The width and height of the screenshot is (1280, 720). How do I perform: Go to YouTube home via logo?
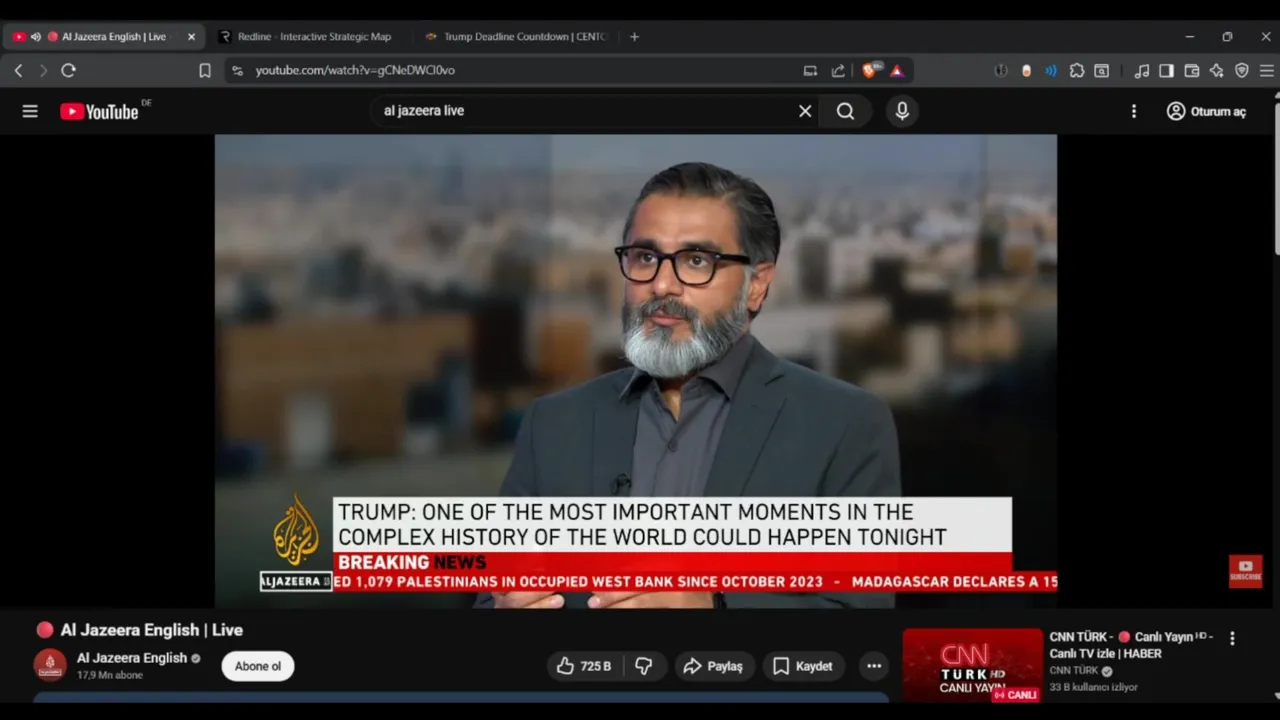click(x=99, y=111)
